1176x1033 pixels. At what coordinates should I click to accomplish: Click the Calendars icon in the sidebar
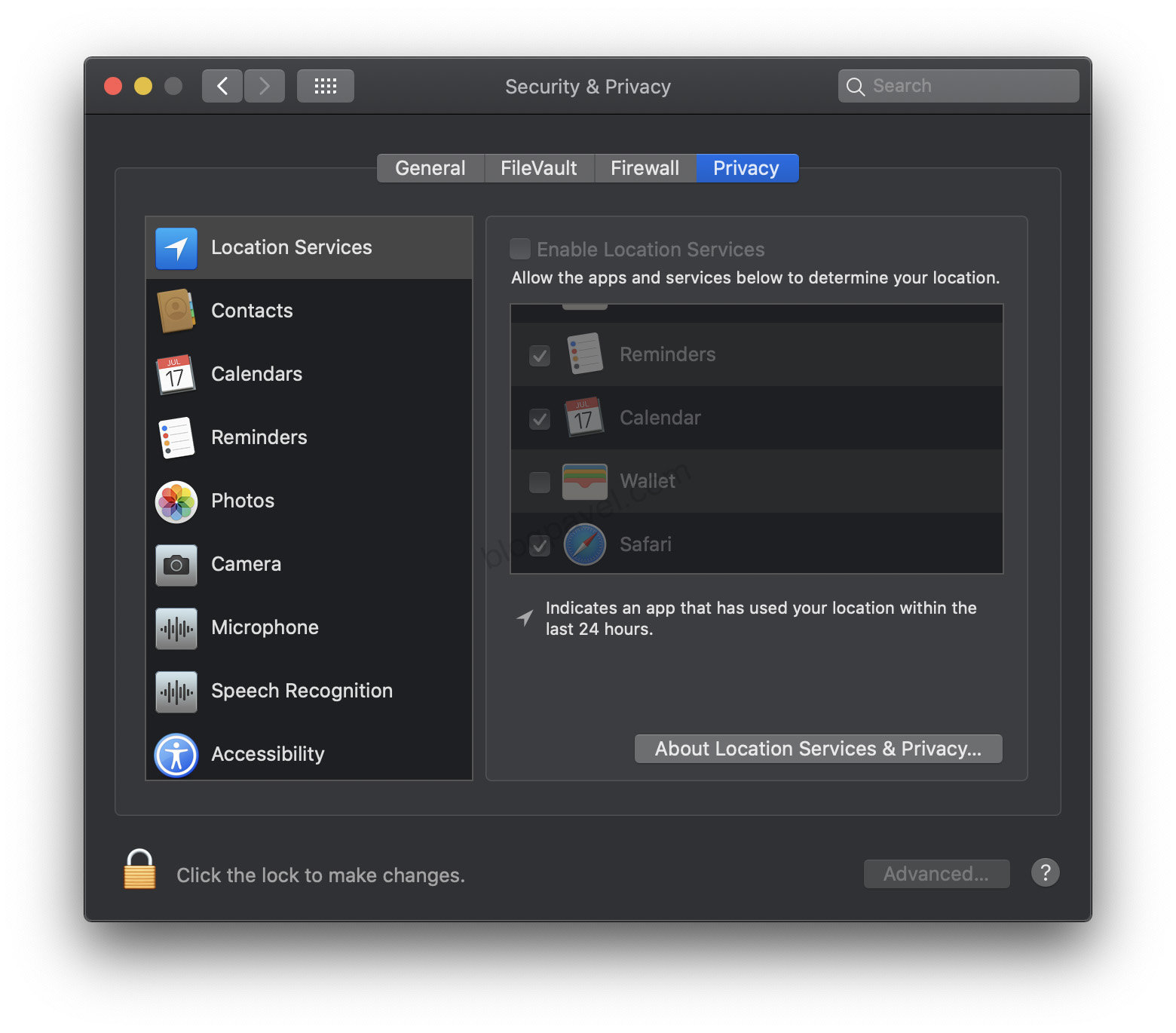175,374
